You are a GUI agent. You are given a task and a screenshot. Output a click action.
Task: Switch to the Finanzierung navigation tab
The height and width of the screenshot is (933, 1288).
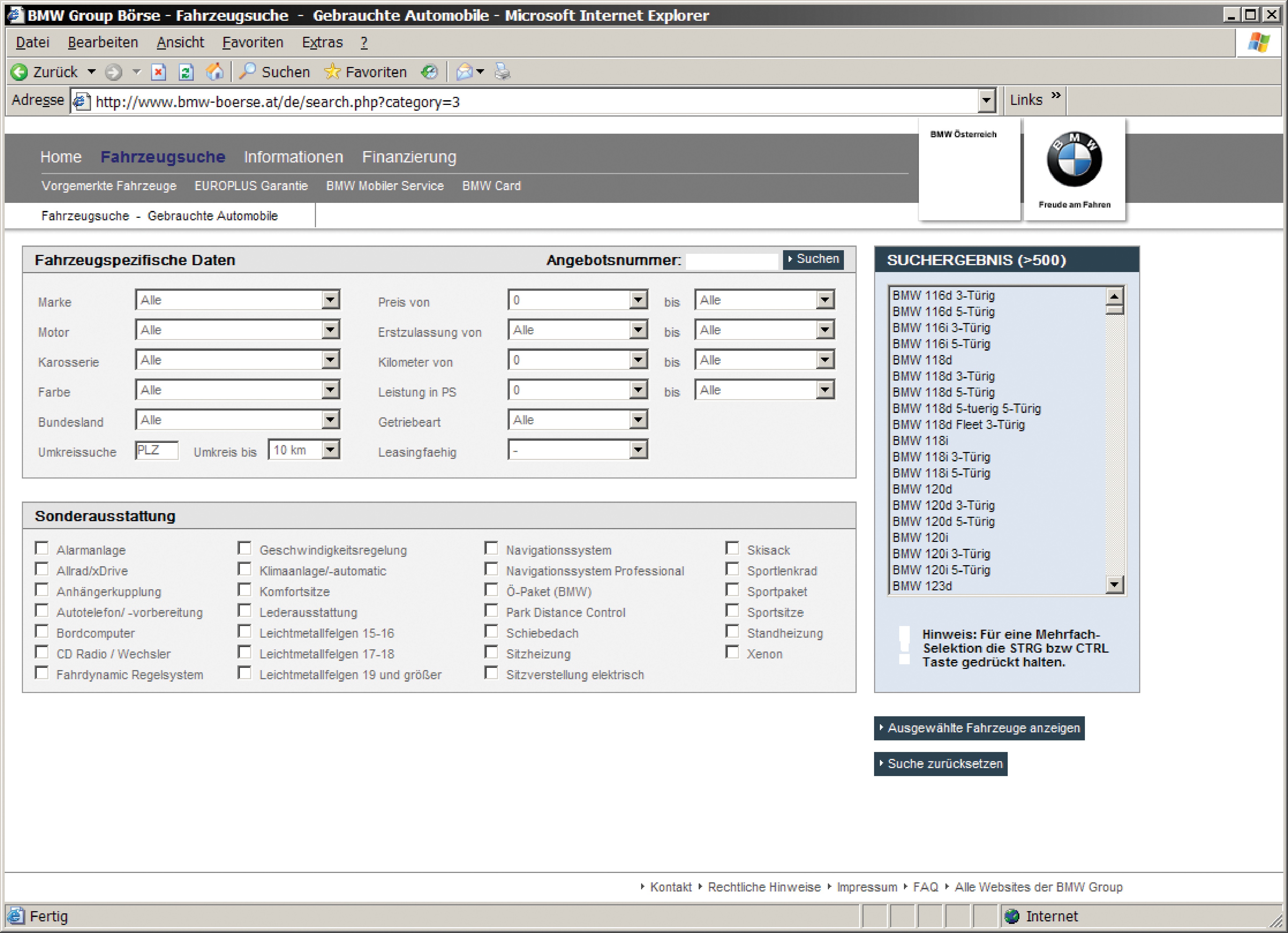tap(409, 157)
